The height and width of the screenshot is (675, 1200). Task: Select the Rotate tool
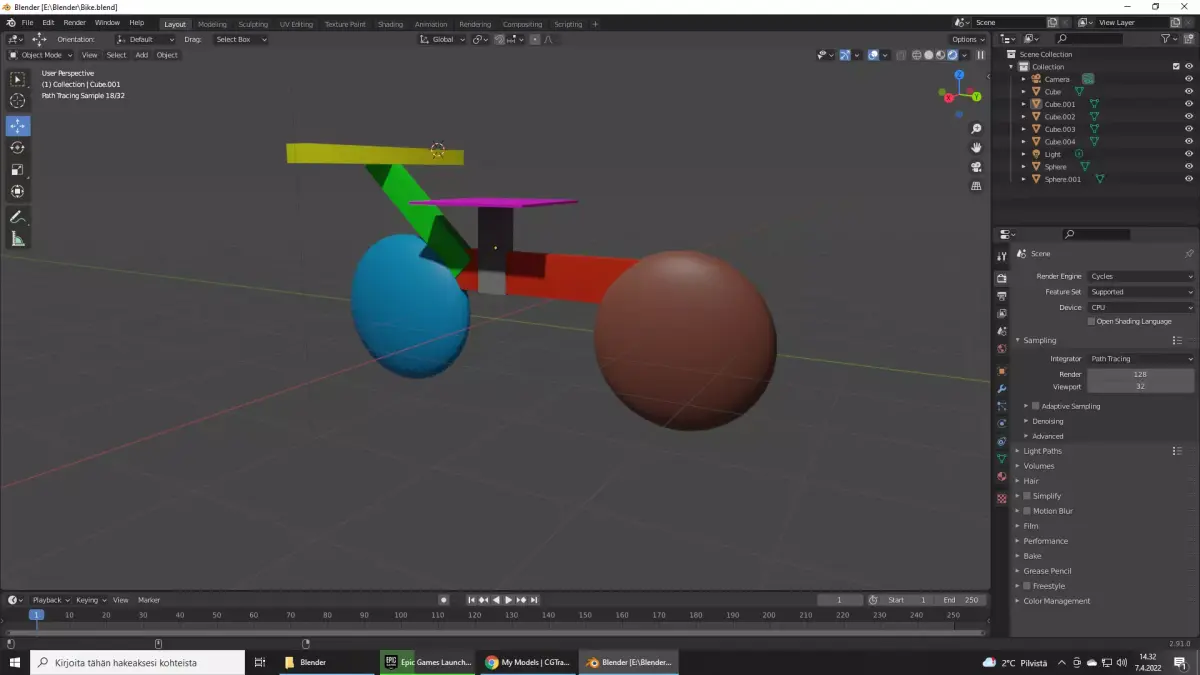pos(18,147)
